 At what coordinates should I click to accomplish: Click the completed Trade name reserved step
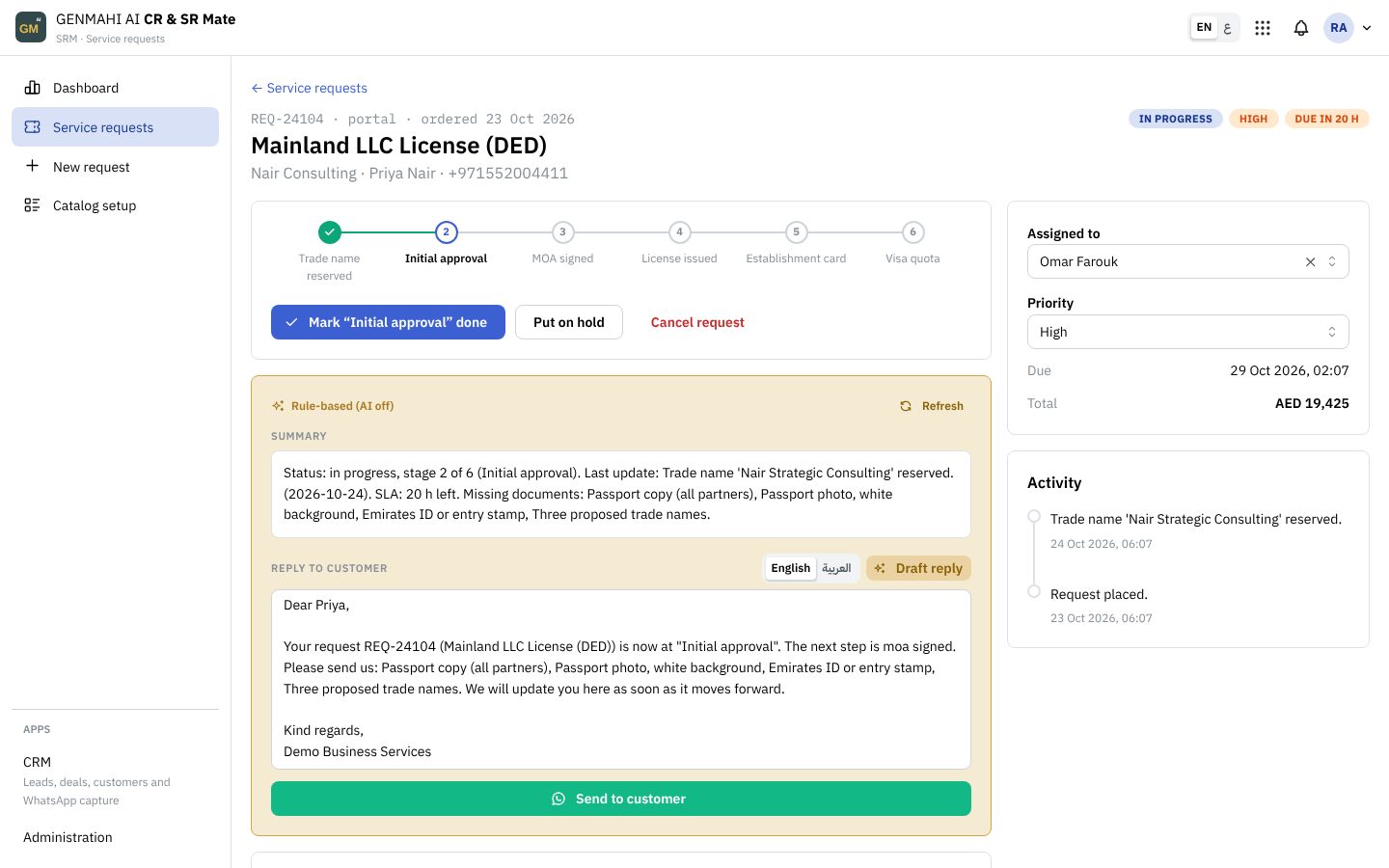[330, 232]
